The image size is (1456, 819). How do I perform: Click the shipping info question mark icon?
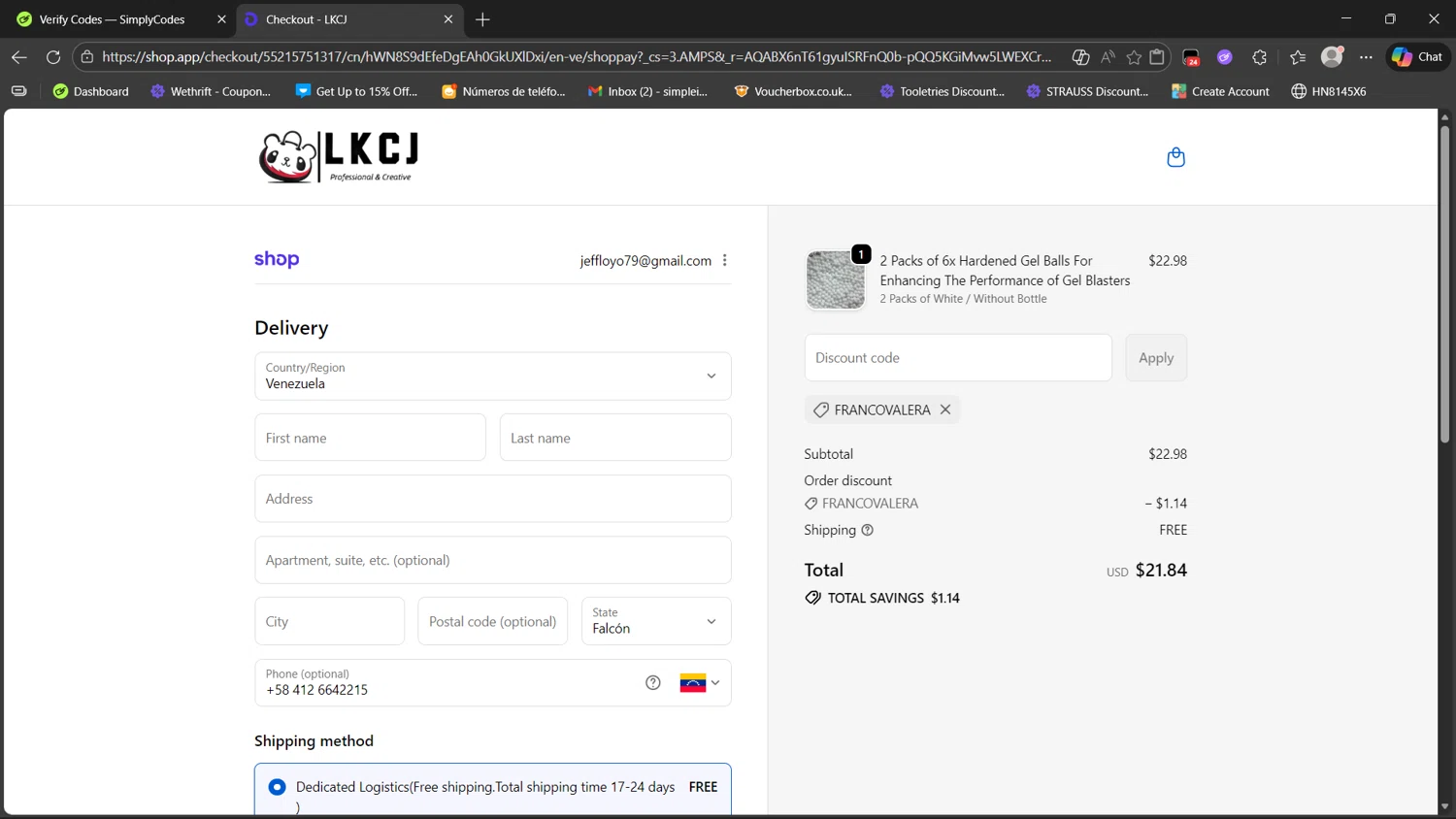pos(868,530)
